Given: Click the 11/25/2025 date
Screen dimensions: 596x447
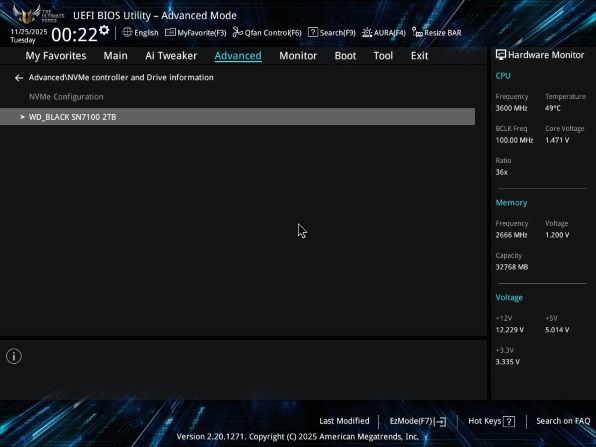Looking at the screenshot, I should pyautogui.click(x=29, y=32).
